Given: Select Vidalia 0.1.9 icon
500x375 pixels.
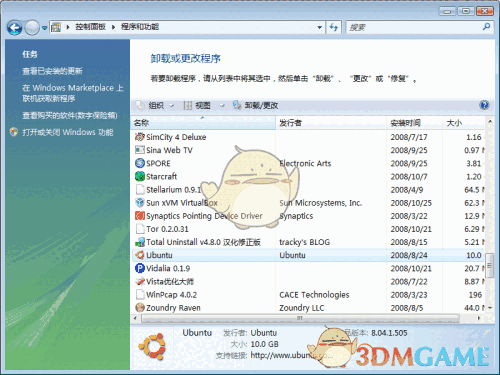Looking at the screenshot, I should pyautogui.click(x=140, y=268).
